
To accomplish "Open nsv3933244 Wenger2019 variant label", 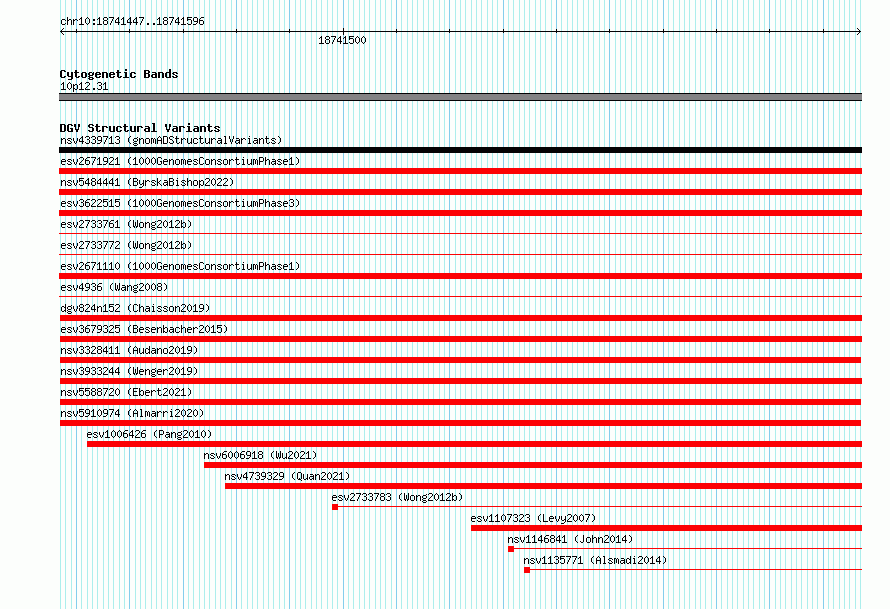I will 129,371.
